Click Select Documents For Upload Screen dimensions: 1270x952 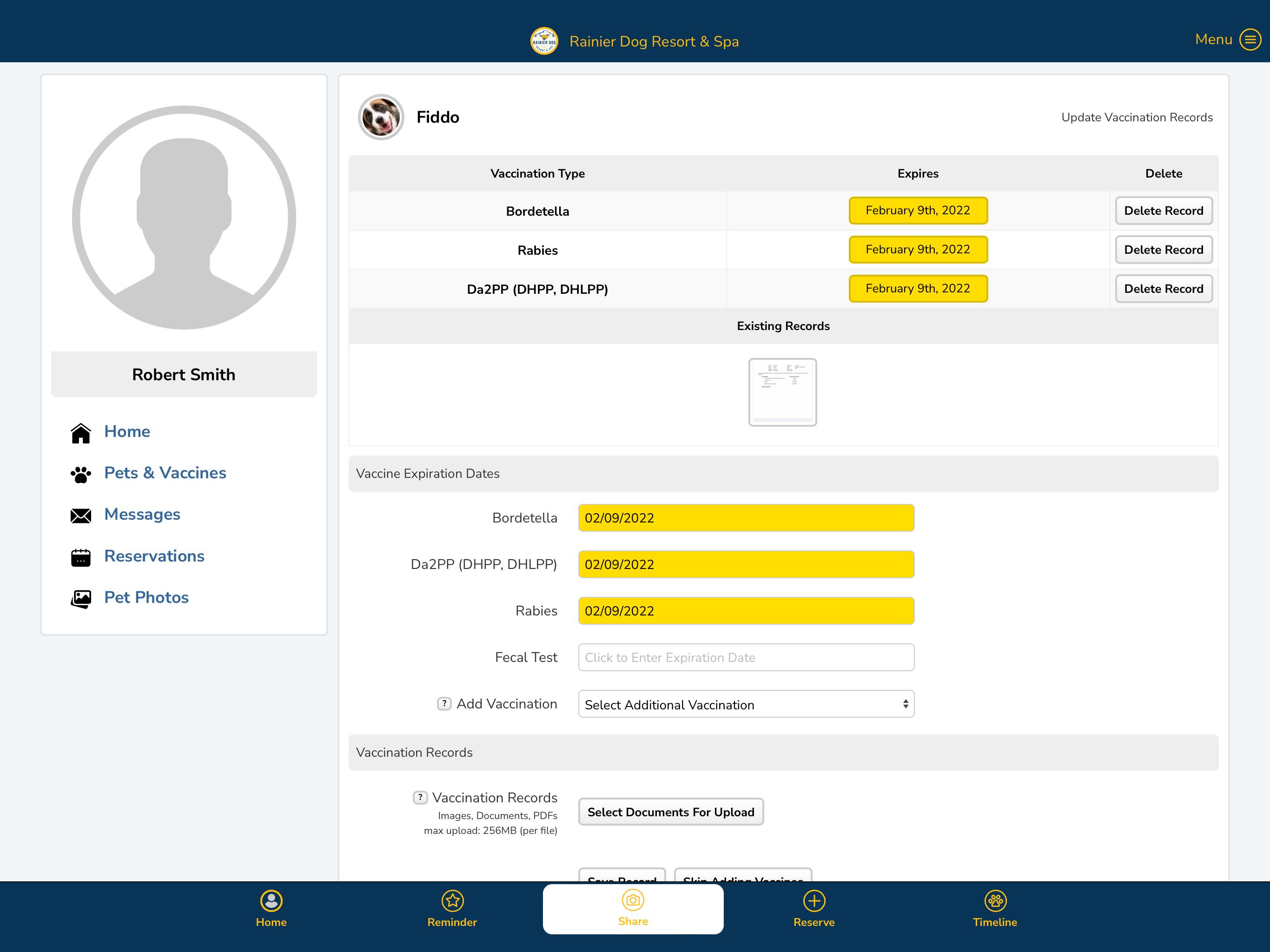pyautogui.click(x=671, y=811)
